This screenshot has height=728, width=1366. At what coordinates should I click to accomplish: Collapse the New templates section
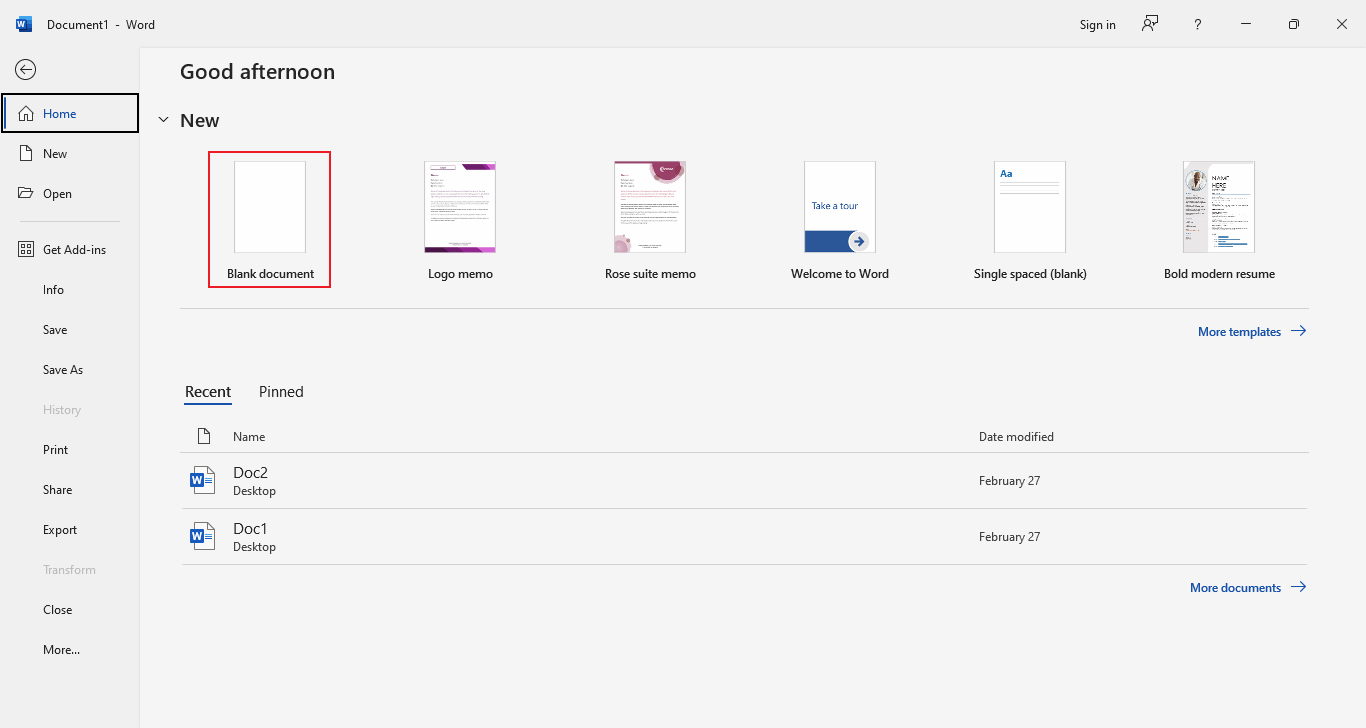164,119
